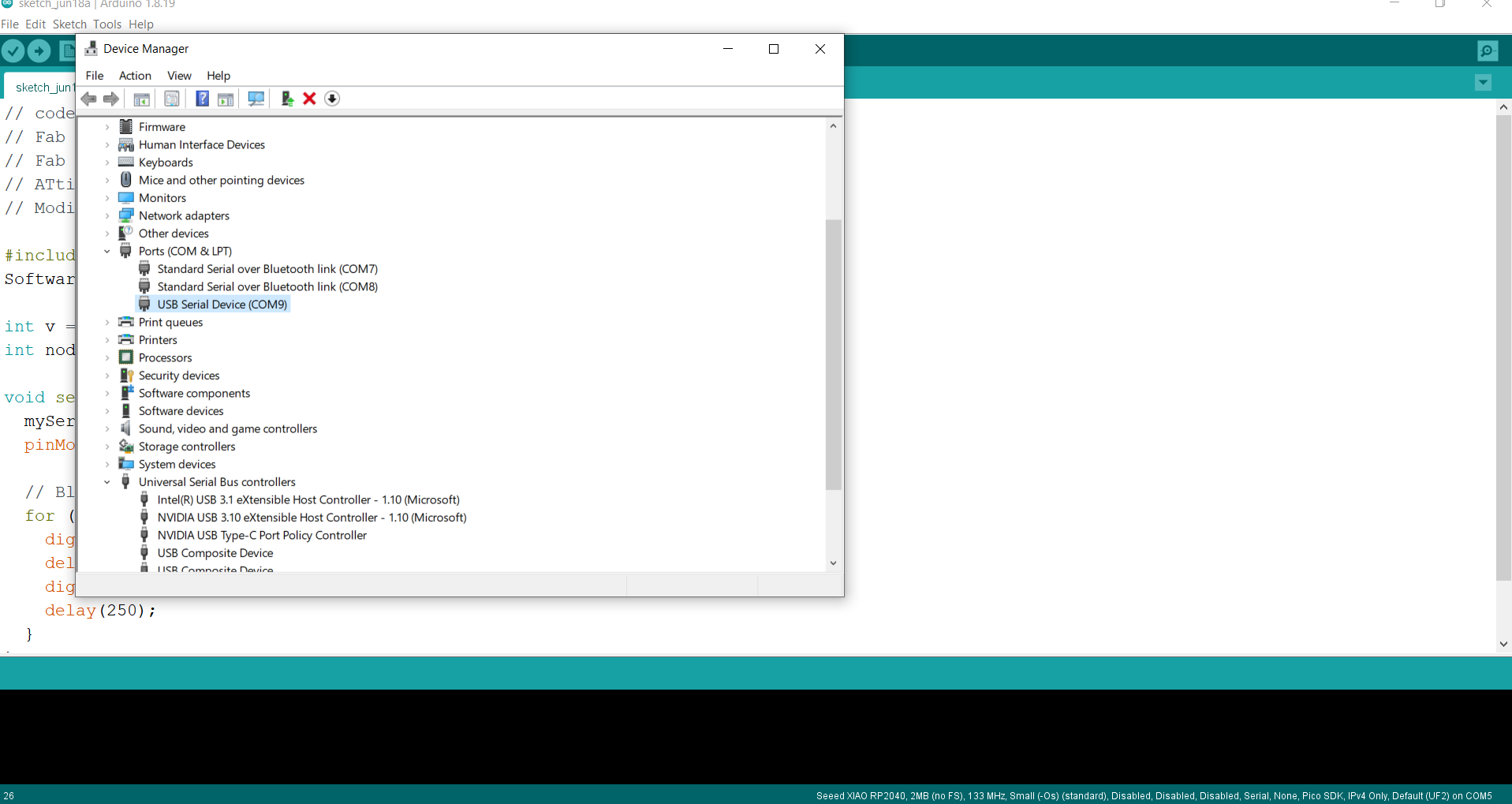Expand the Software components node
Viewport: 1512px width, 804px height.
tap(107, 393)
